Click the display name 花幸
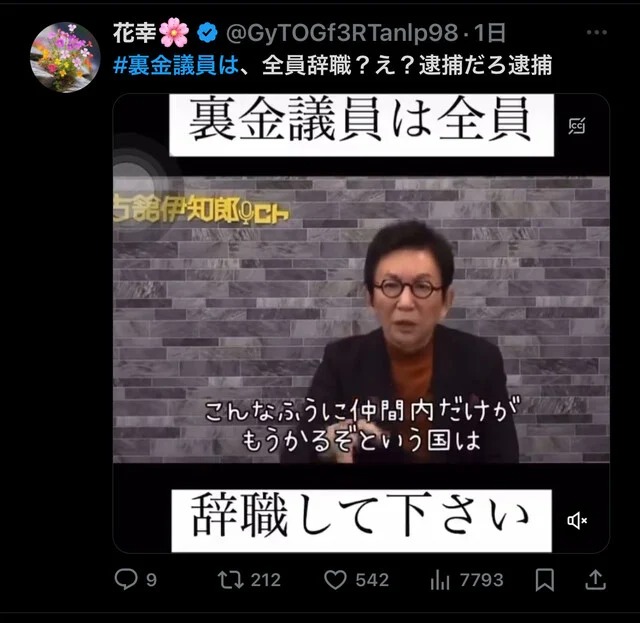Viewport: 640px width, 623px height. coord(134,33)
